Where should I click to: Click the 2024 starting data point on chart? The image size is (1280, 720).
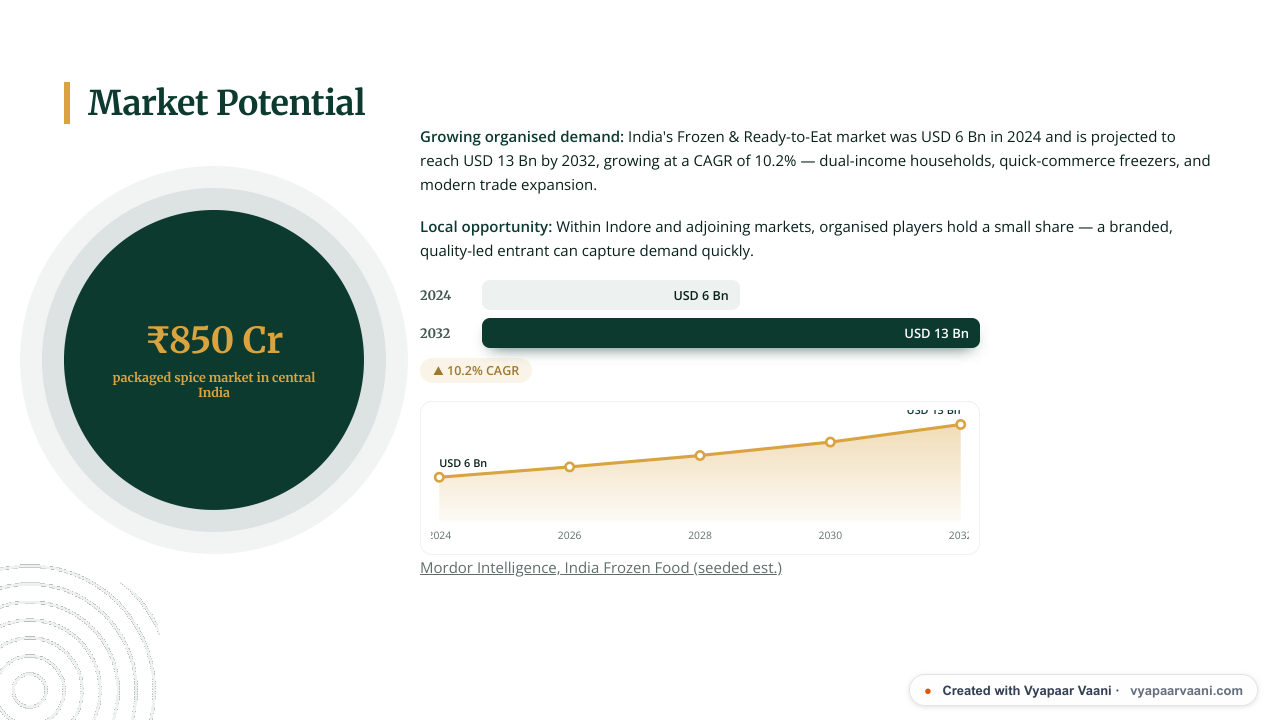pyautogui.click(x=439, y=478)
